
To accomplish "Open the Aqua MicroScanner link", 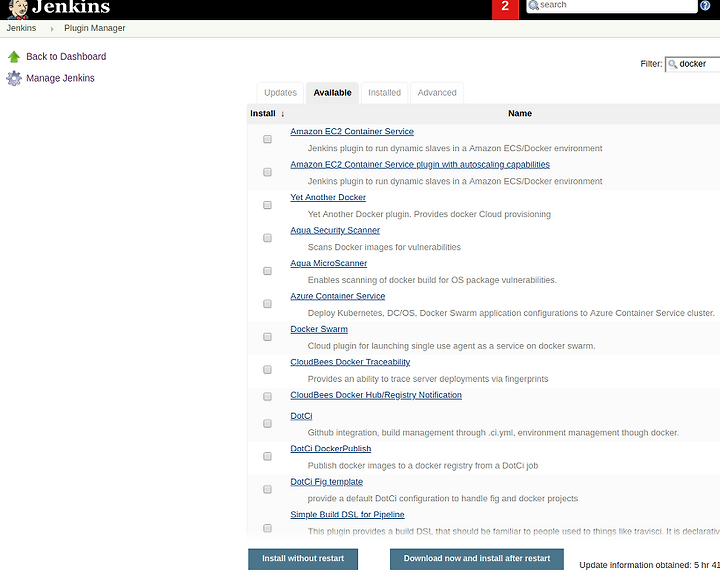I will click(x=328, y=263).
